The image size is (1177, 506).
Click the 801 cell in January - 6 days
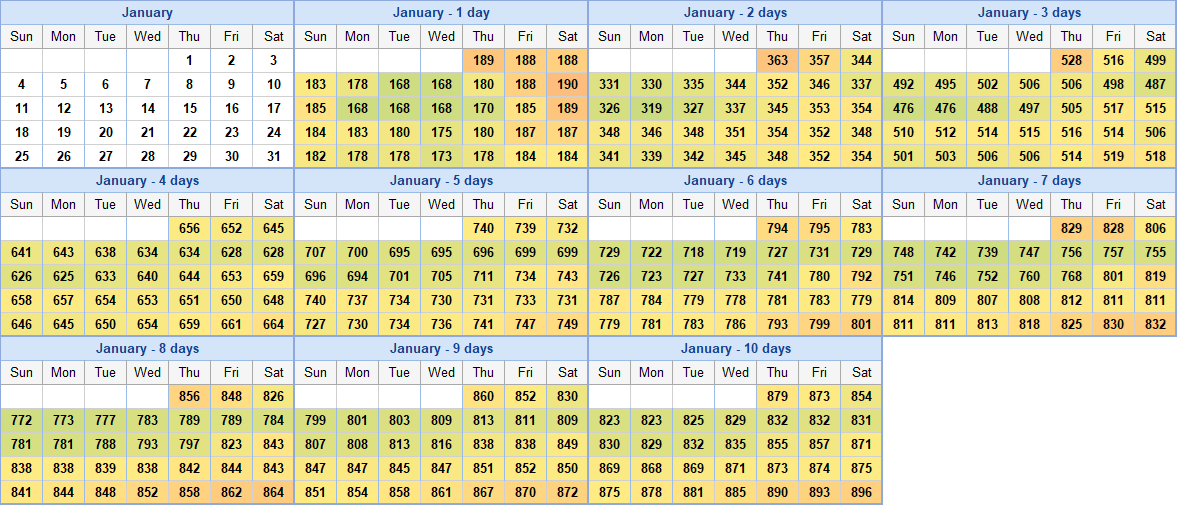[x=861, y=324]
